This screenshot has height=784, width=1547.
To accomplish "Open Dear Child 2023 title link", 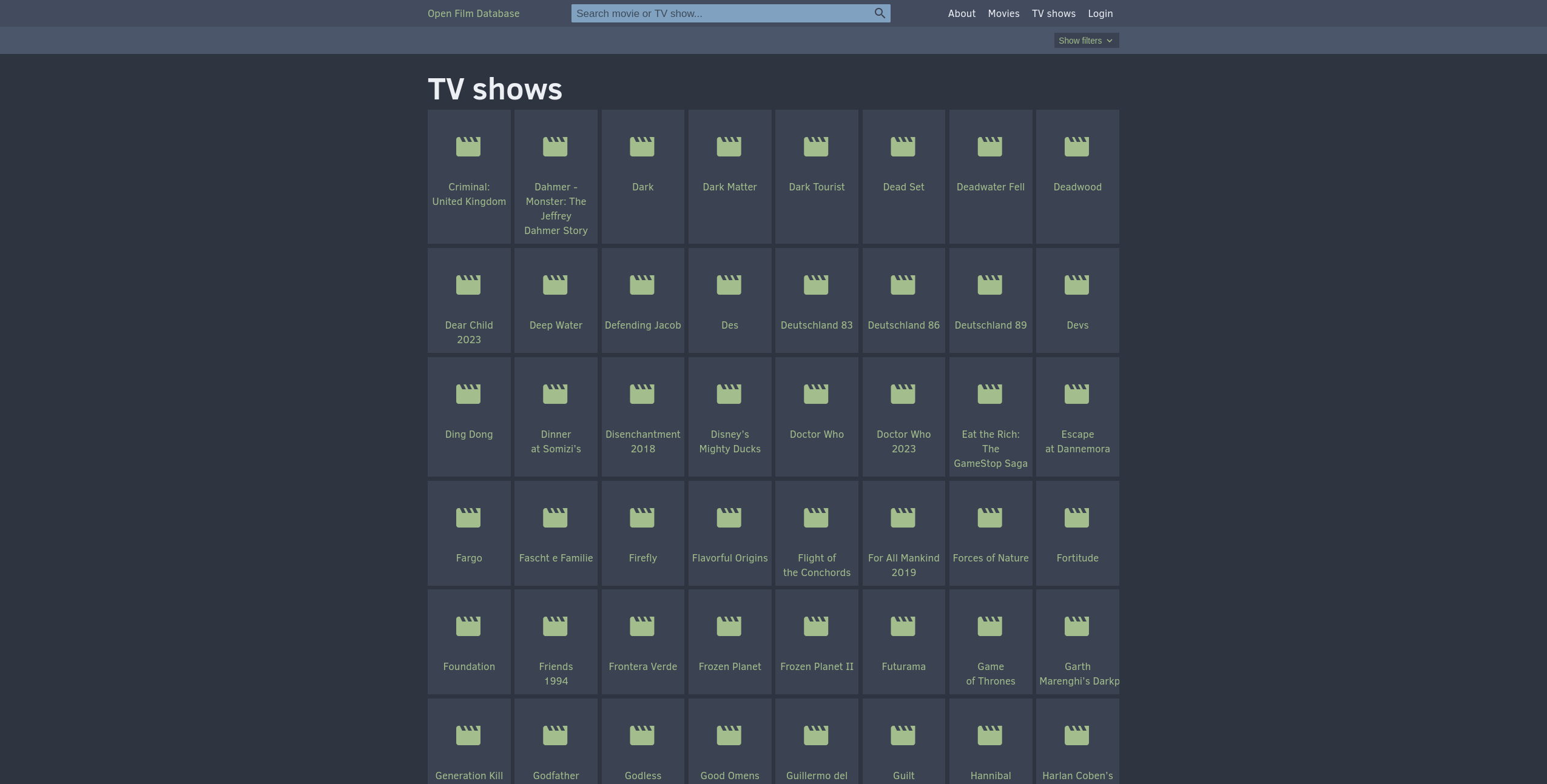I will click(469, 332).
